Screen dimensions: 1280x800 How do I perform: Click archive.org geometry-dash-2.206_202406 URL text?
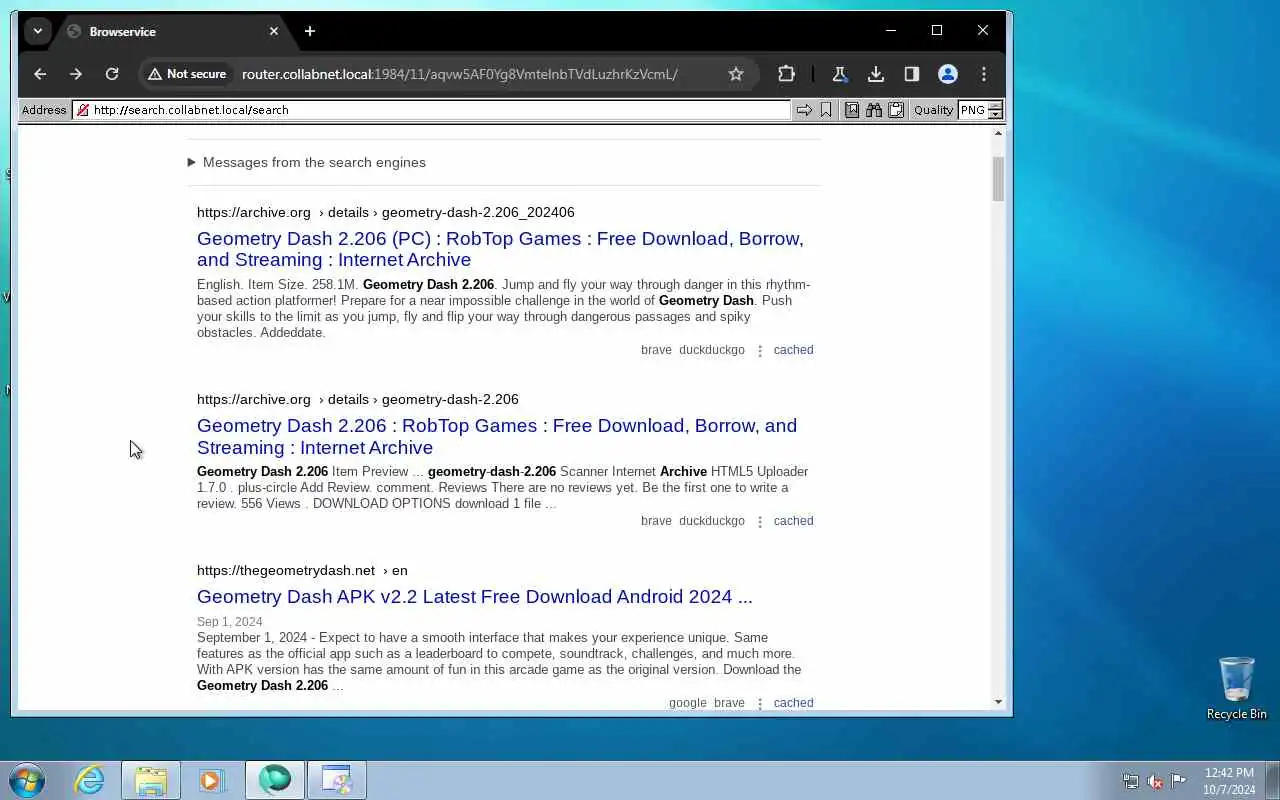(385, 212)
